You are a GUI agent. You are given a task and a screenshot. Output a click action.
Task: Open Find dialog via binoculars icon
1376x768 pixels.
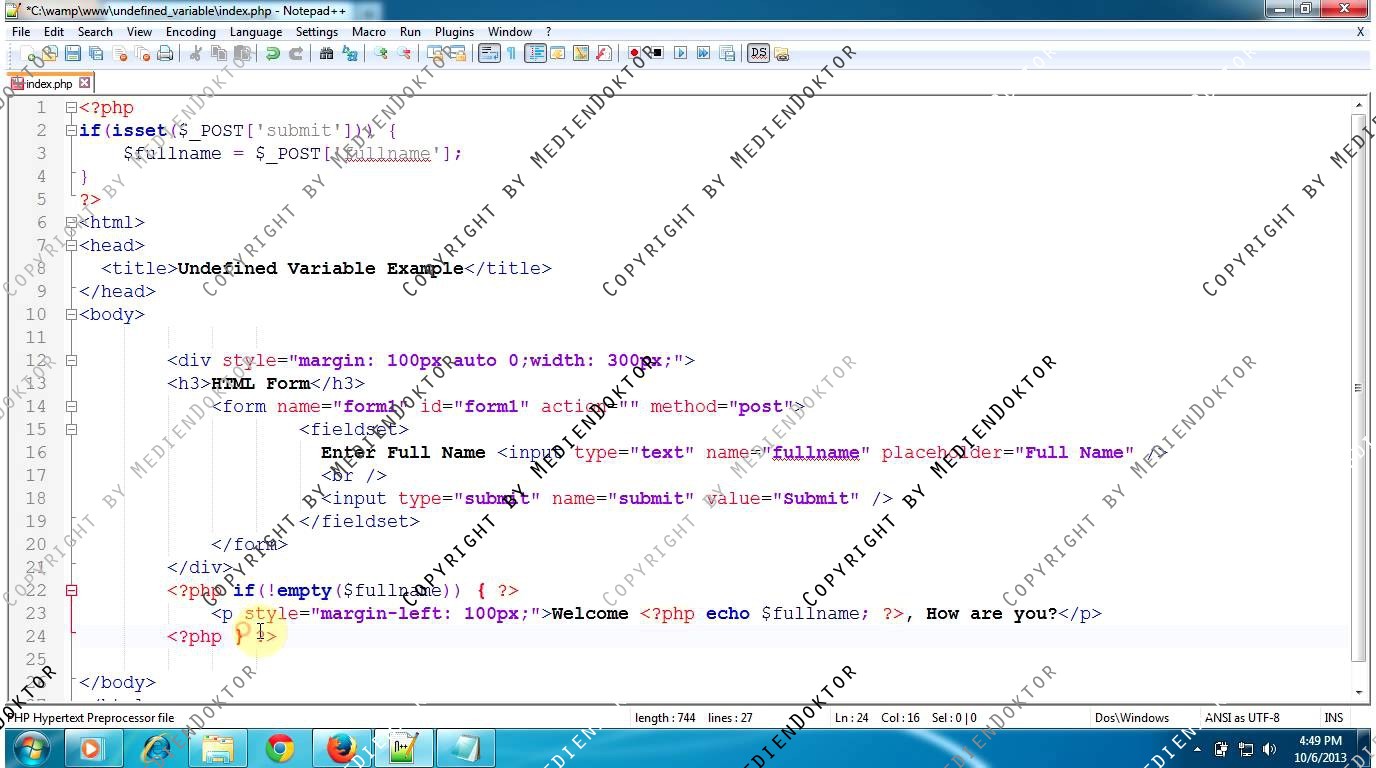coord(326,54)
